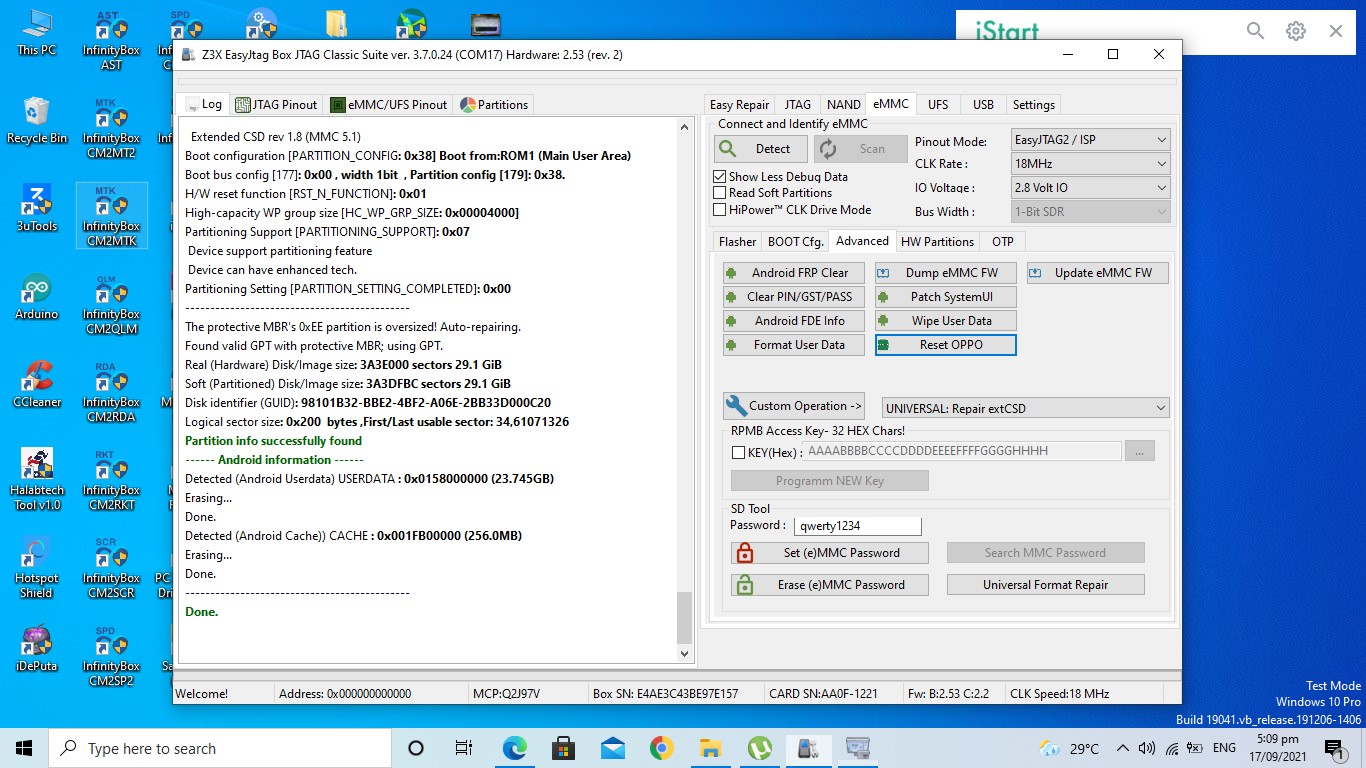This screenshot has height=768, width=1366.
Task: Switch to Easy Repair tab
Action: tap(739, 105)
